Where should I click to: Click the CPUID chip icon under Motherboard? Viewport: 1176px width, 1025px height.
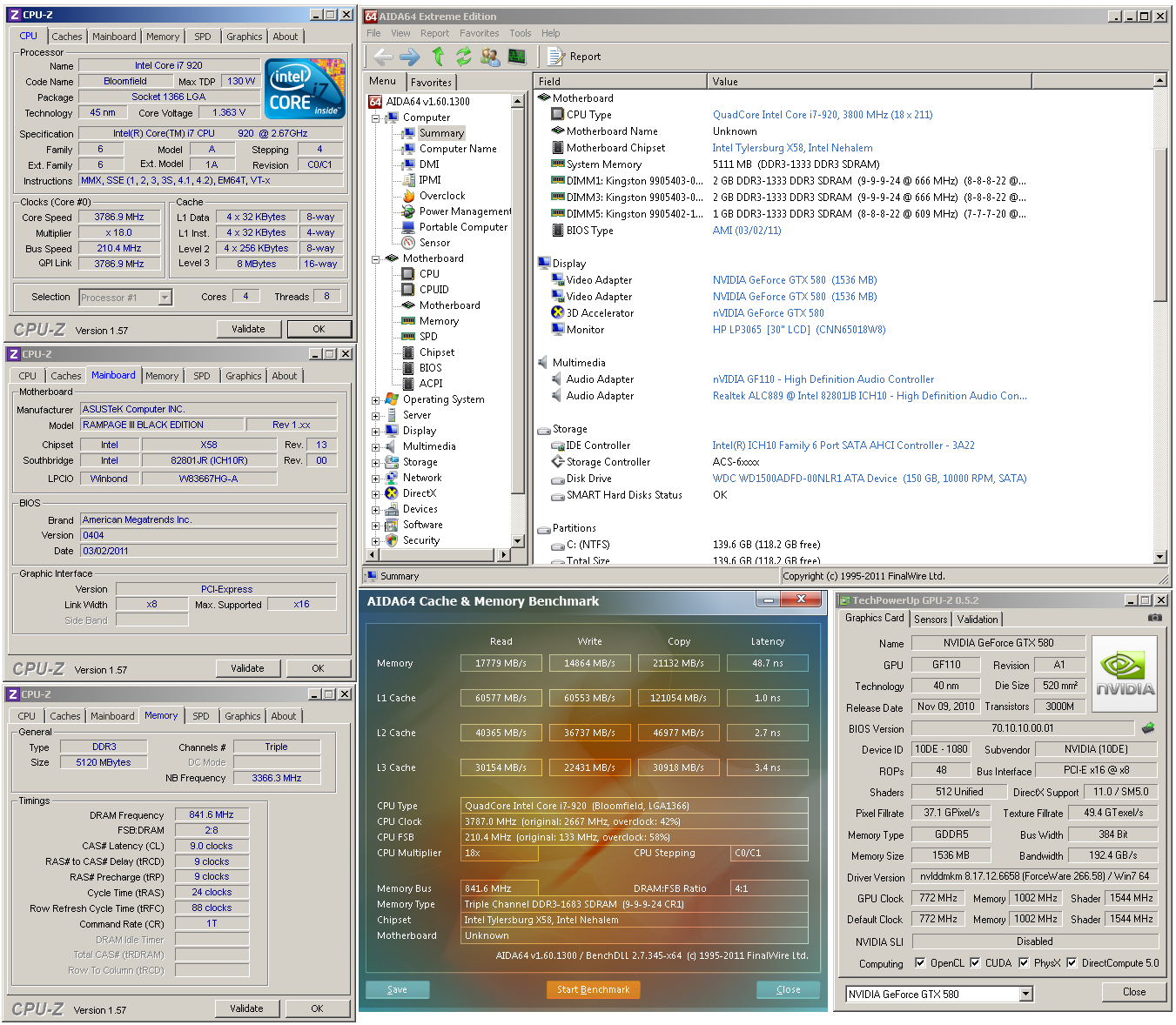coord(408,290)
